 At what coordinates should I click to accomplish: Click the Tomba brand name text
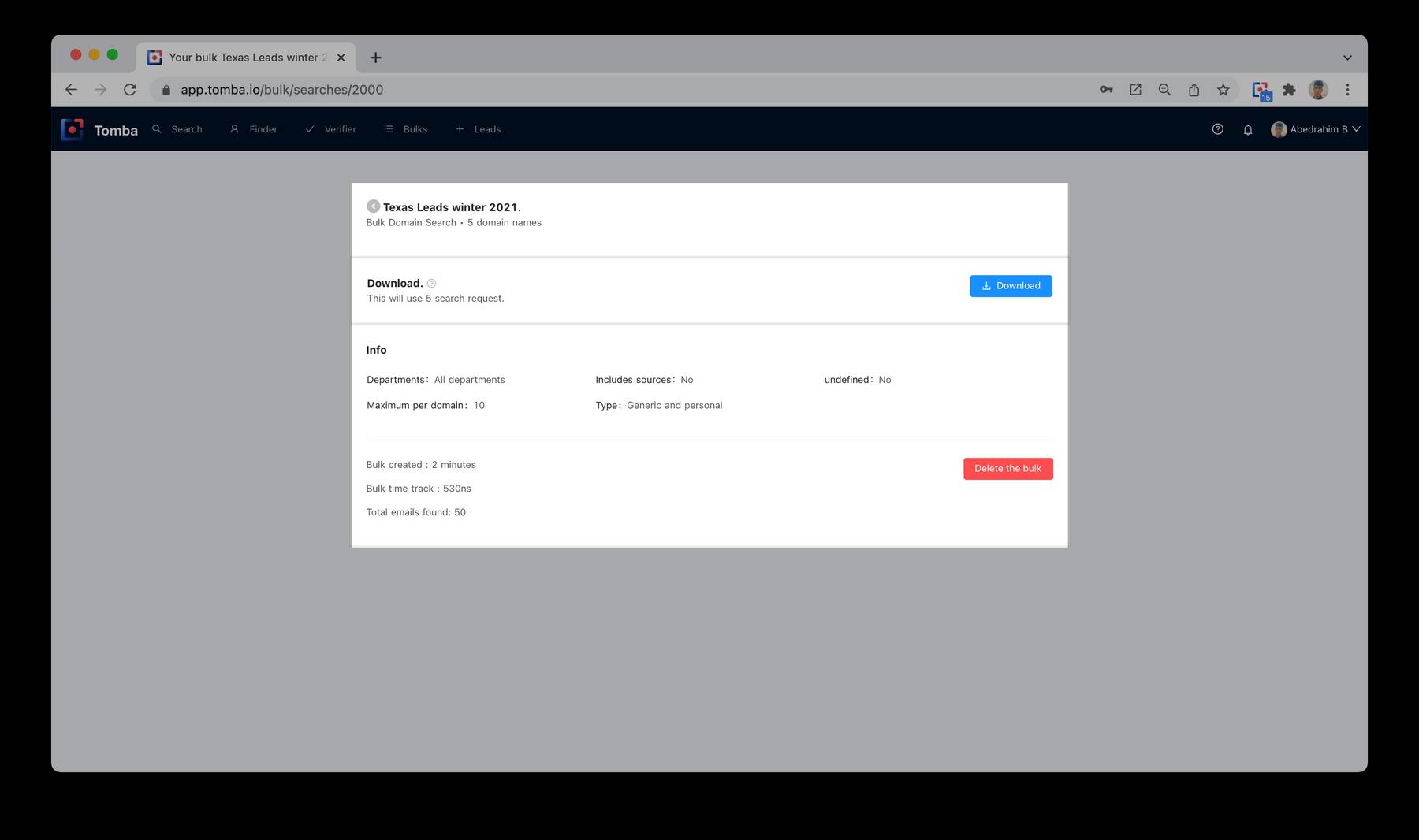(x=116, y=130)
